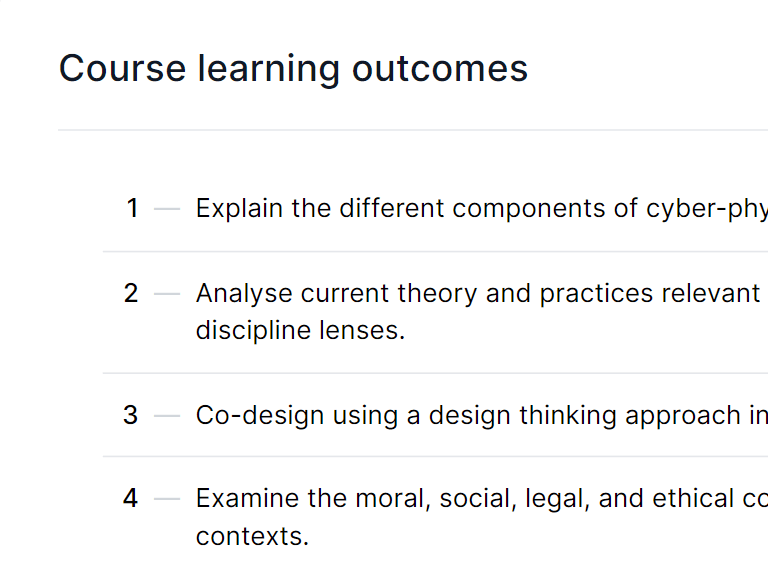Click the word "Analyse" in outcome 2

[244, 293]
